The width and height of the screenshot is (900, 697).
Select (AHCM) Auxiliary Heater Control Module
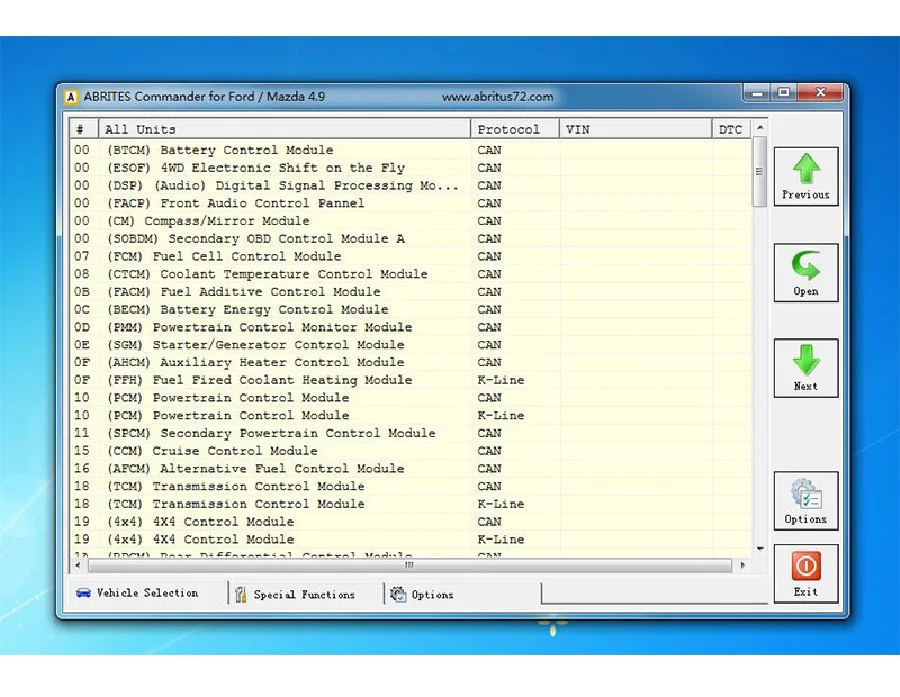coord(410,362)
